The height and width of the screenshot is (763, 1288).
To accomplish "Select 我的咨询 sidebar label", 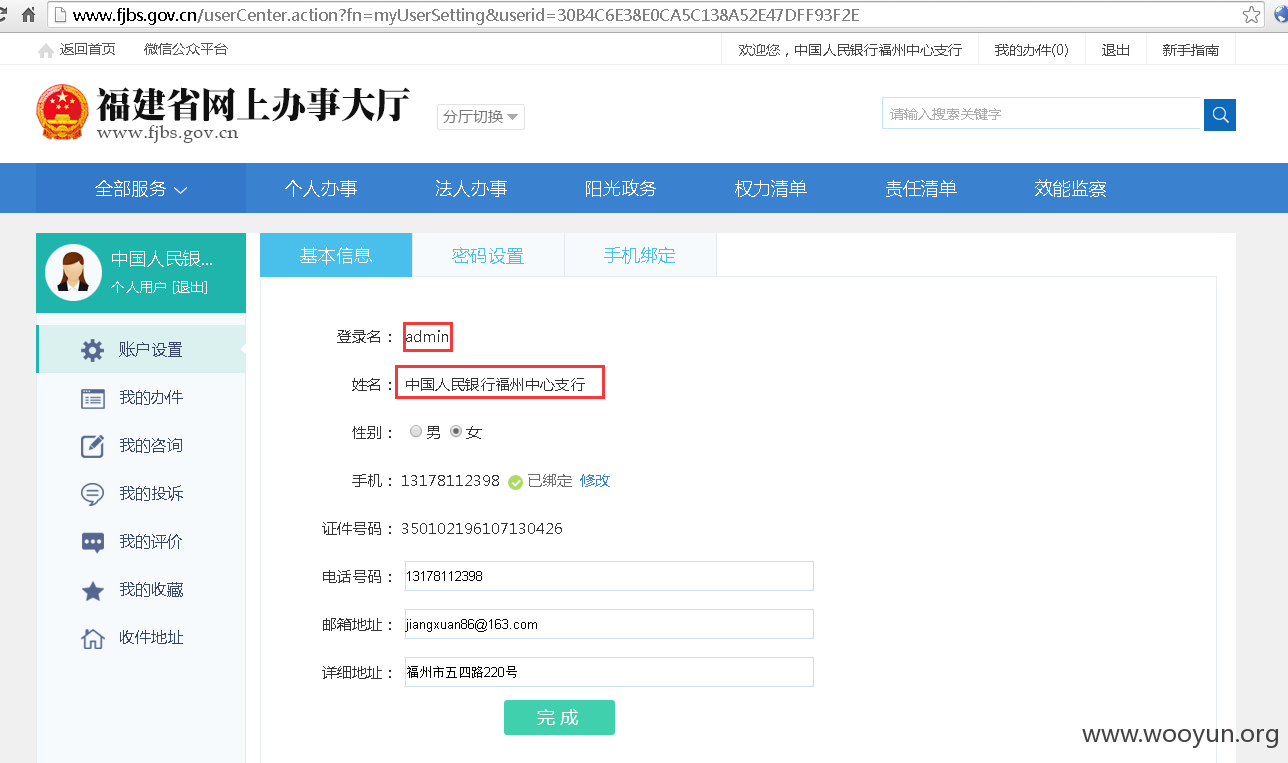I will click(x=151, y=446).
